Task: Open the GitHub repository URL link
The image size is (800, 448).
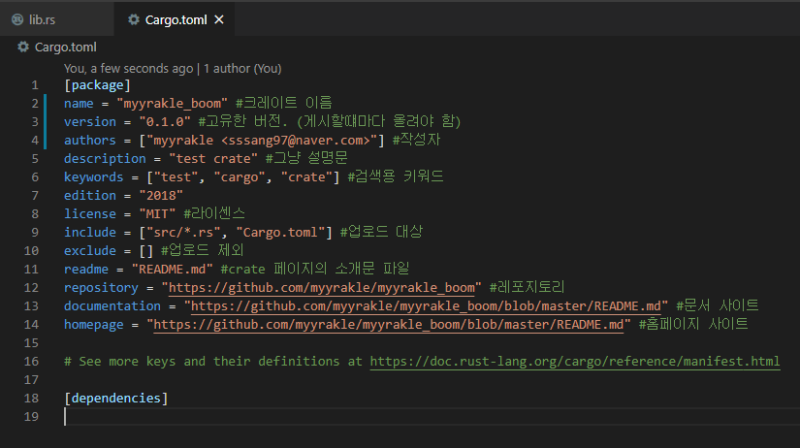Action: click(x=321, y=288)
